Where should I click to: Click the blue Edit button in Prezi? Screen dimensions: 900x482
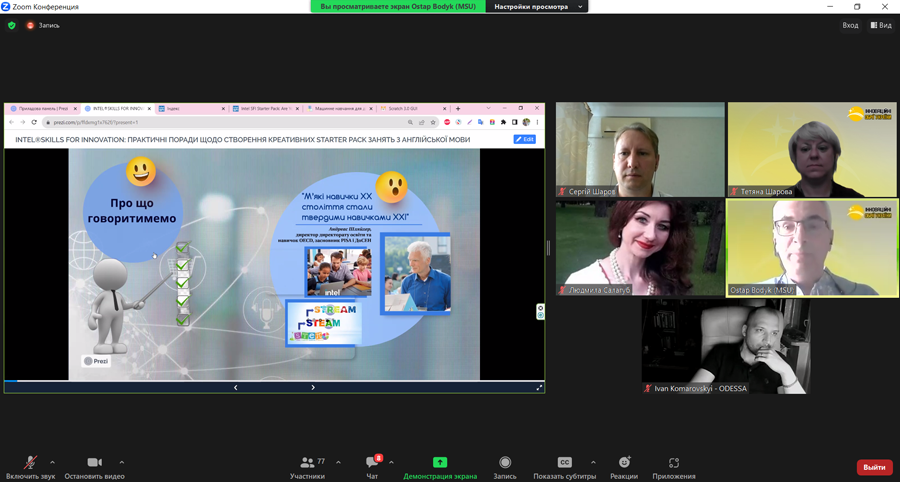(524, 139)
